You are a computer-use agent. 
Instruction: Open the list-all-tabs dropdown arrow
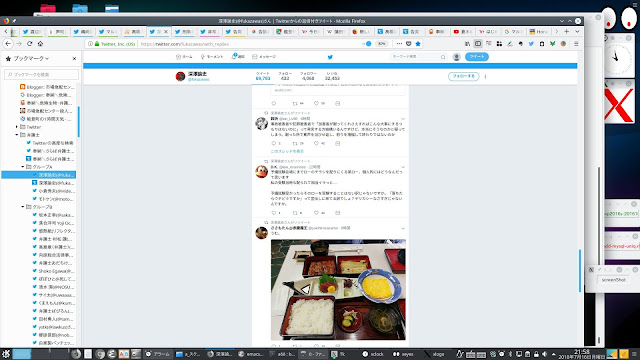(577, 31)
